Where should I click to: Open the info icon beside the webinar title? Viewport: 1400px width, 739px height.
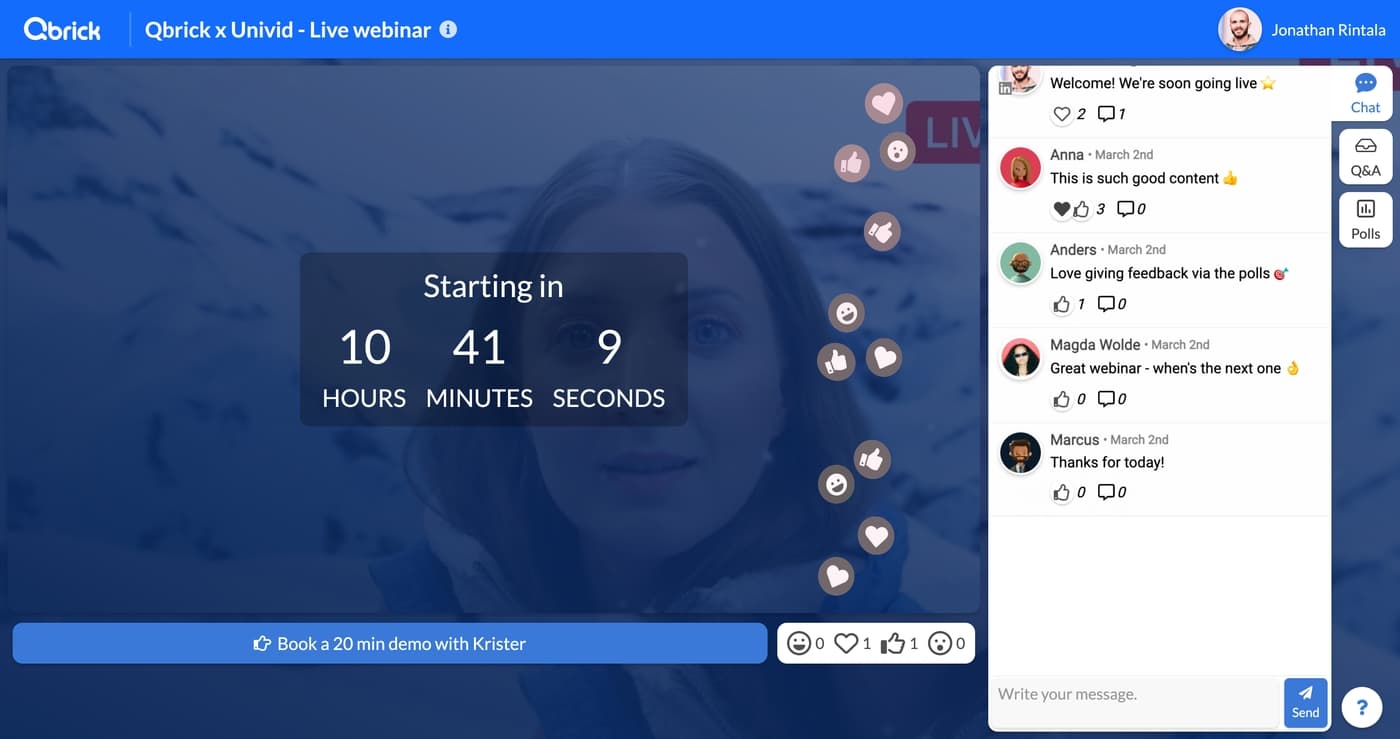(448, 29)
